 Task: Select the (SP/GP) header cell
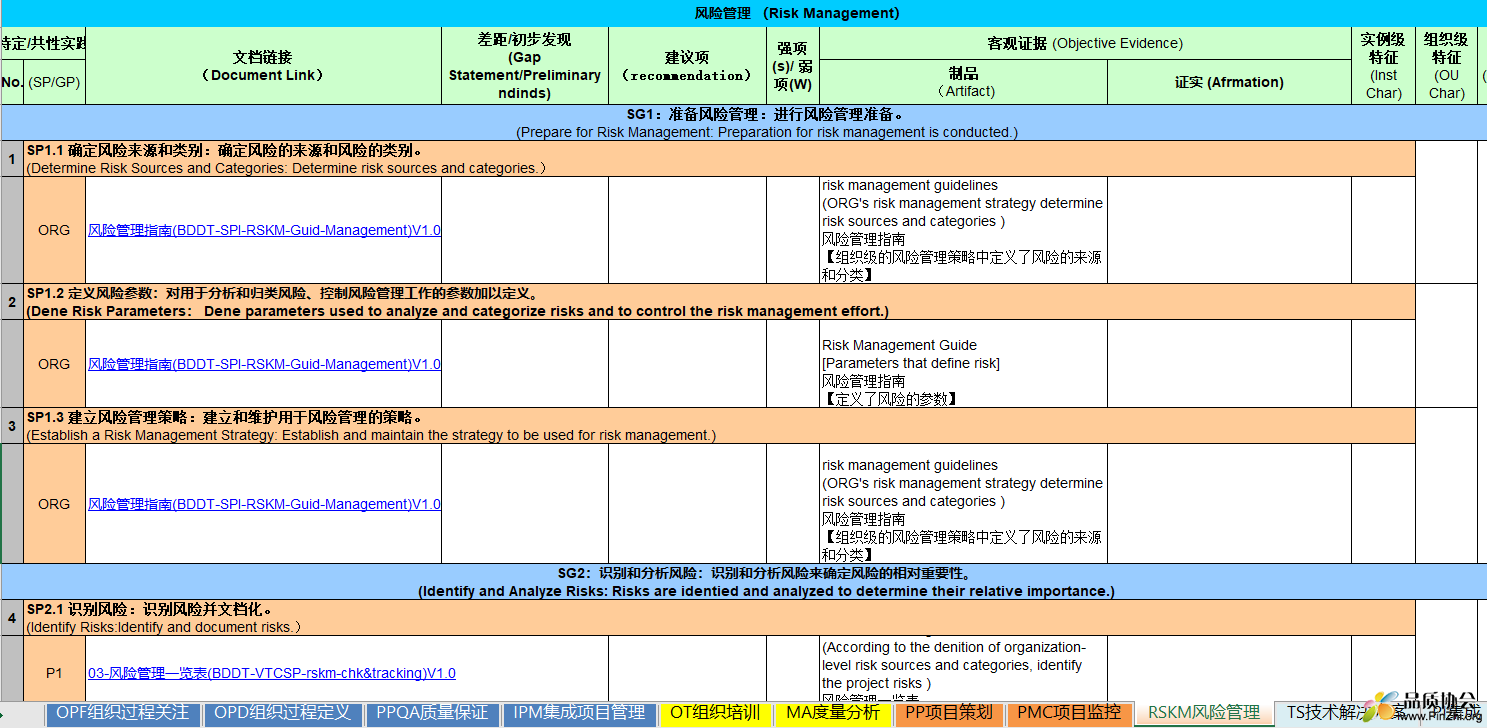55,82
